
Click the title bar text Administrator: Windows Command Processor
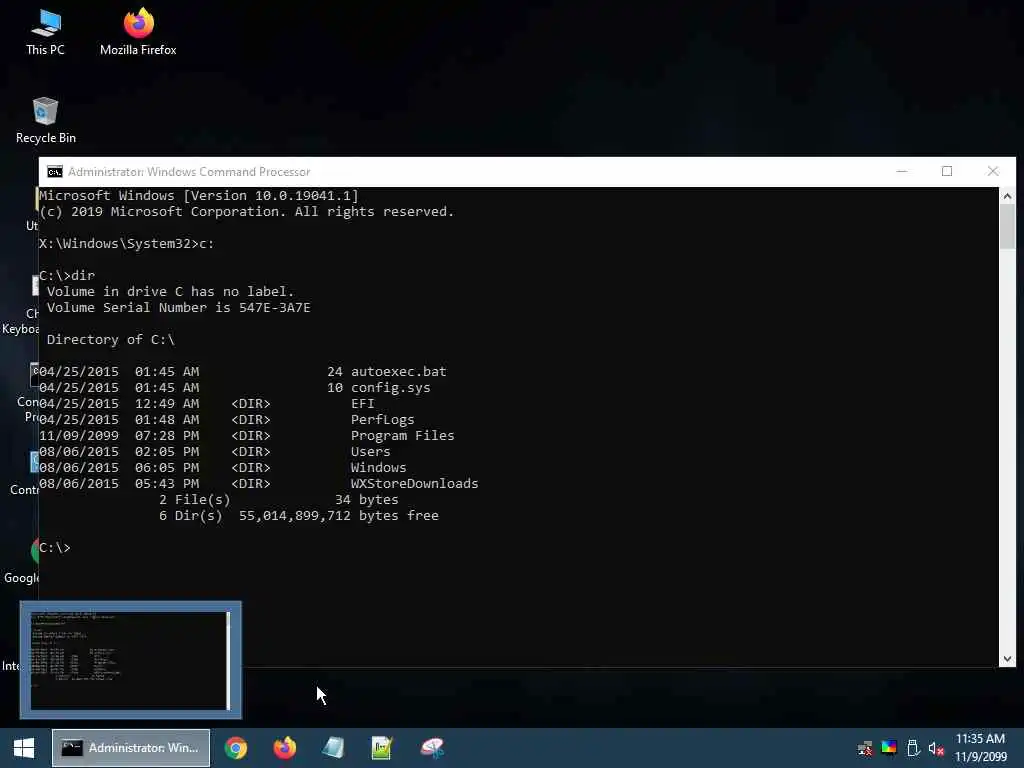pyautogui.click(x=189, y=172)
